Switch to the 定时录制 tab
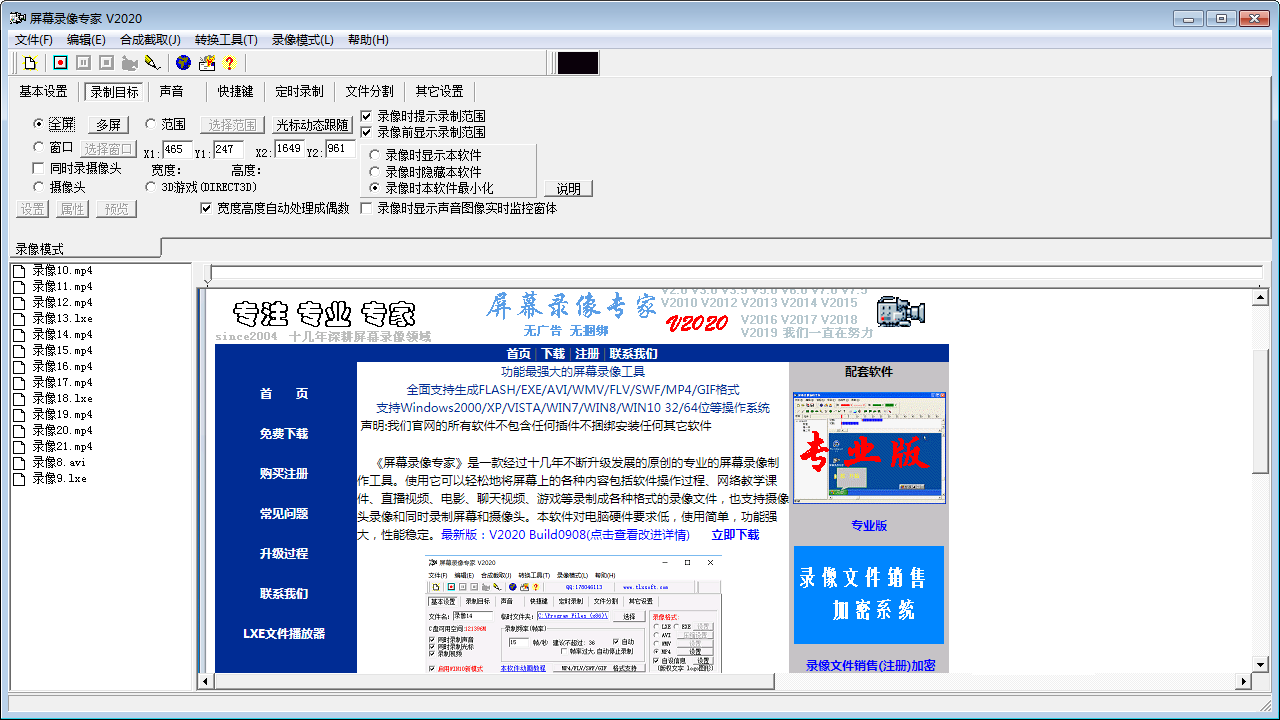This screenshot has height=720, width=1280. click(300, 91)
